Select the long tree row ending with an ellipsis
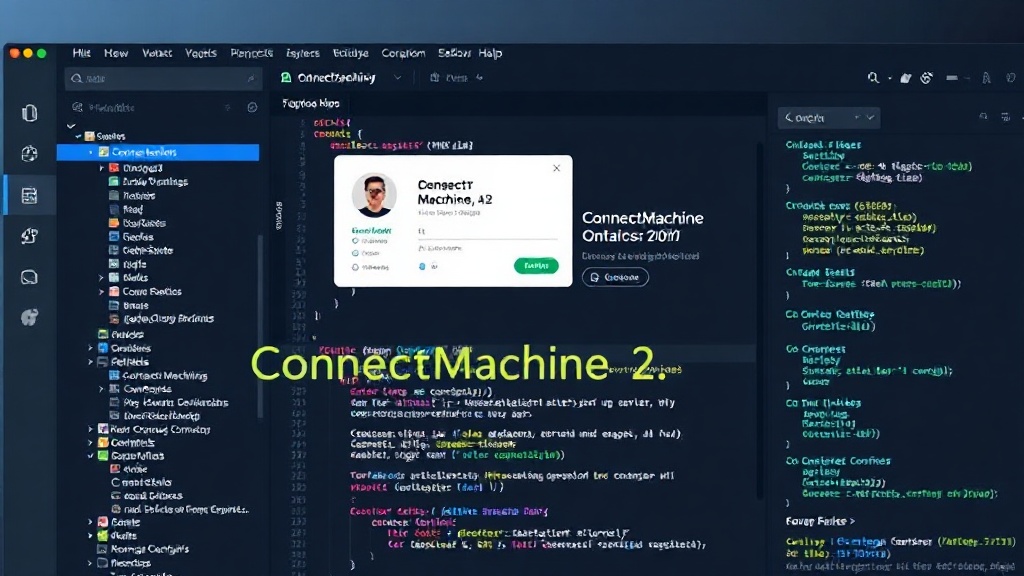 click(180, 509)
